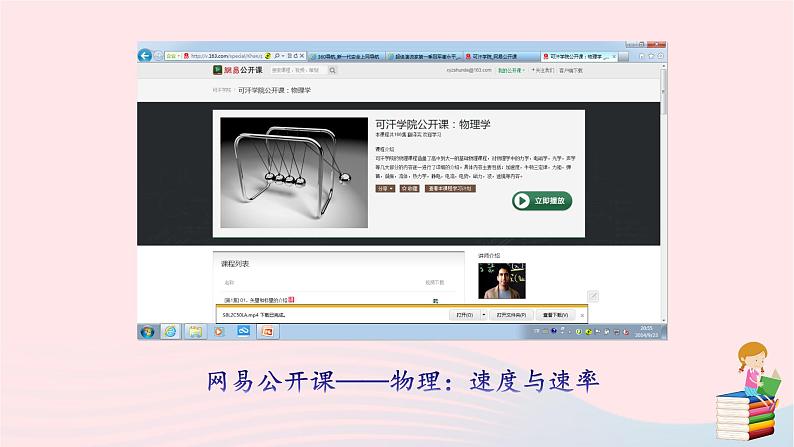Click the browser home icon

(642, 56)
